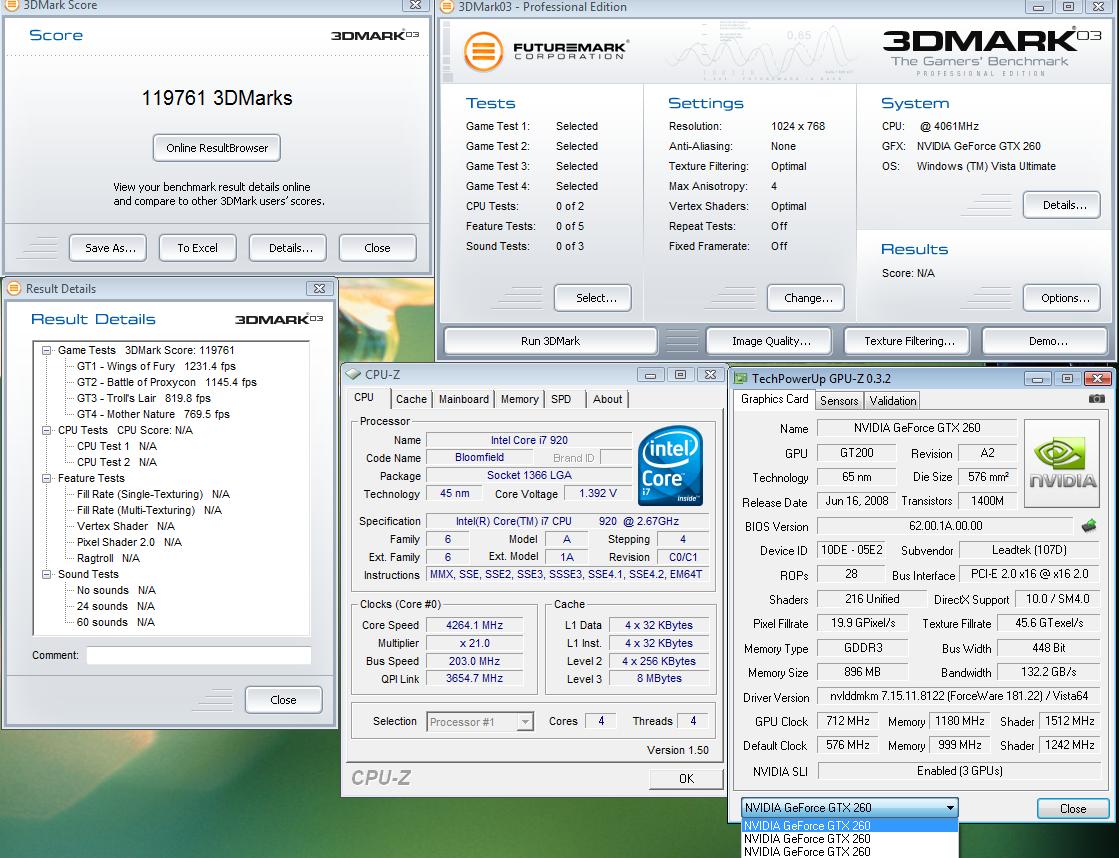
Task: Open the SPD tab in CPU-Z
Action: point(561,399)
